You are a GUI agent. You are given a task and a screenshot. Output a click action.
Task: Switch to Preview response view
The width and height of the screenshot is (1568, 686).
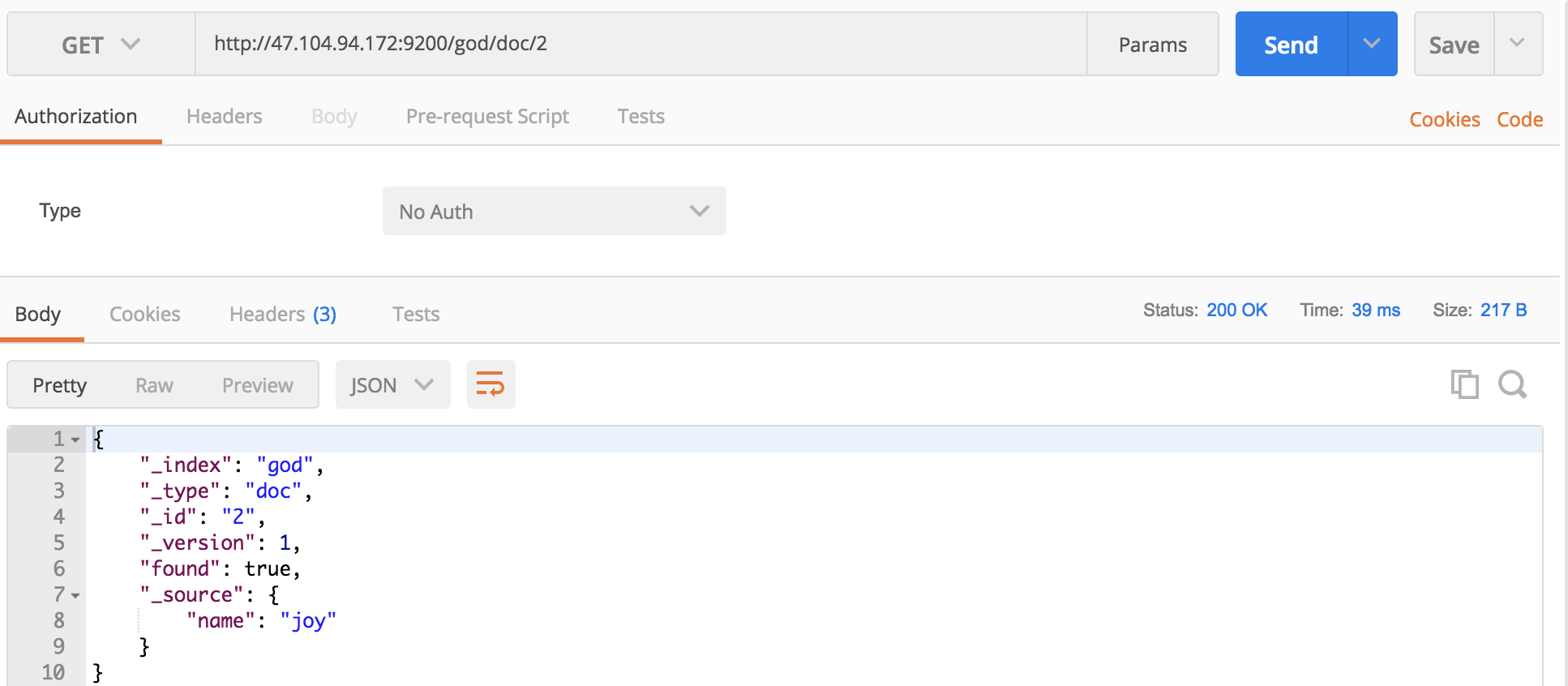(x=258, y=385)
